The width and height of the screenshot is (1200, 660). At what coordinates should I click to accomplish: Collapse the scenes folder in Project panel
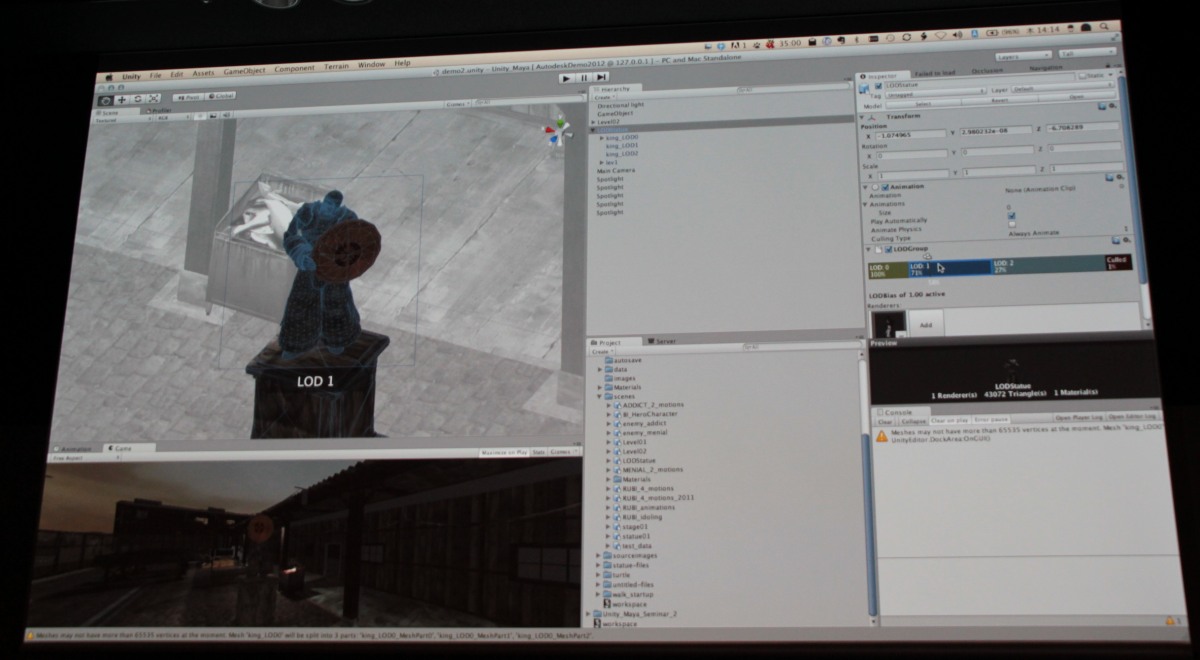click(x=600, y=396)
